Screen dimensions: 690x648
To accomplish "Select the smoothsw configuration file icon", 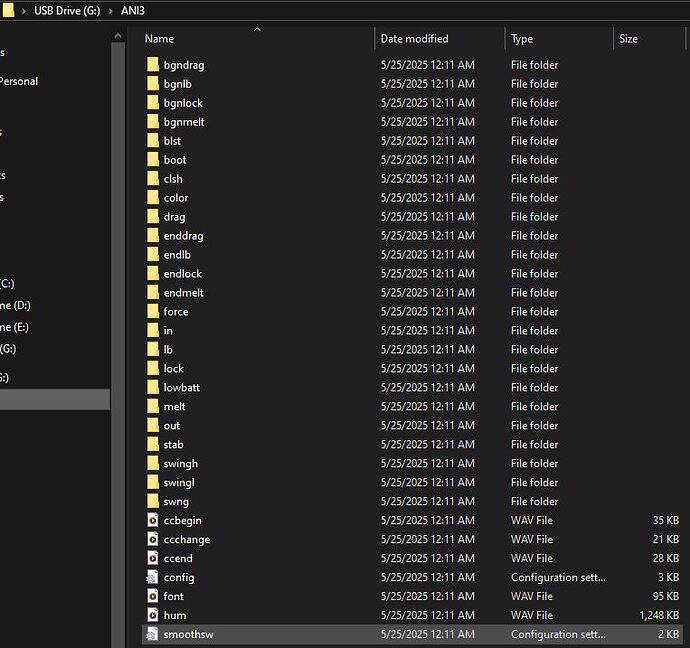I will 153,635.
